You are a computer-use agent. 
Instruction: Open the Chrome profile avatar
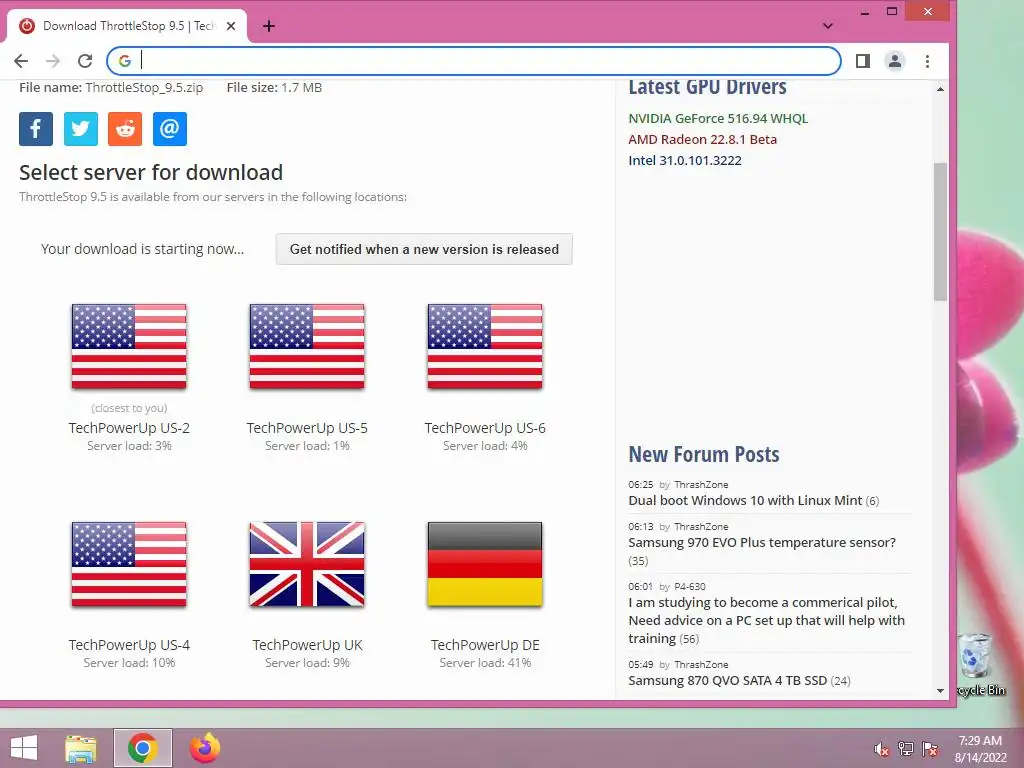895,61
